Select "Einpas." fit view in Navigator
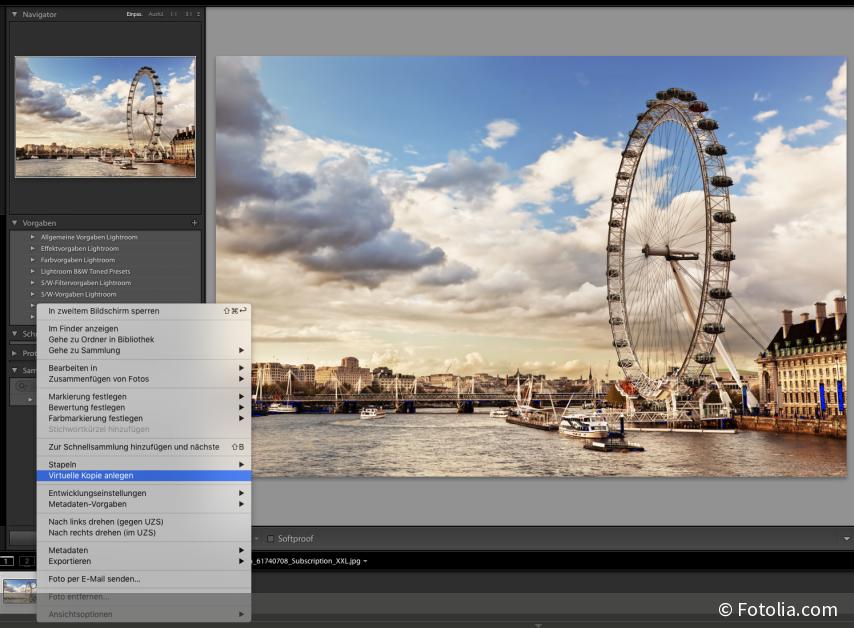 click(133, 14)
